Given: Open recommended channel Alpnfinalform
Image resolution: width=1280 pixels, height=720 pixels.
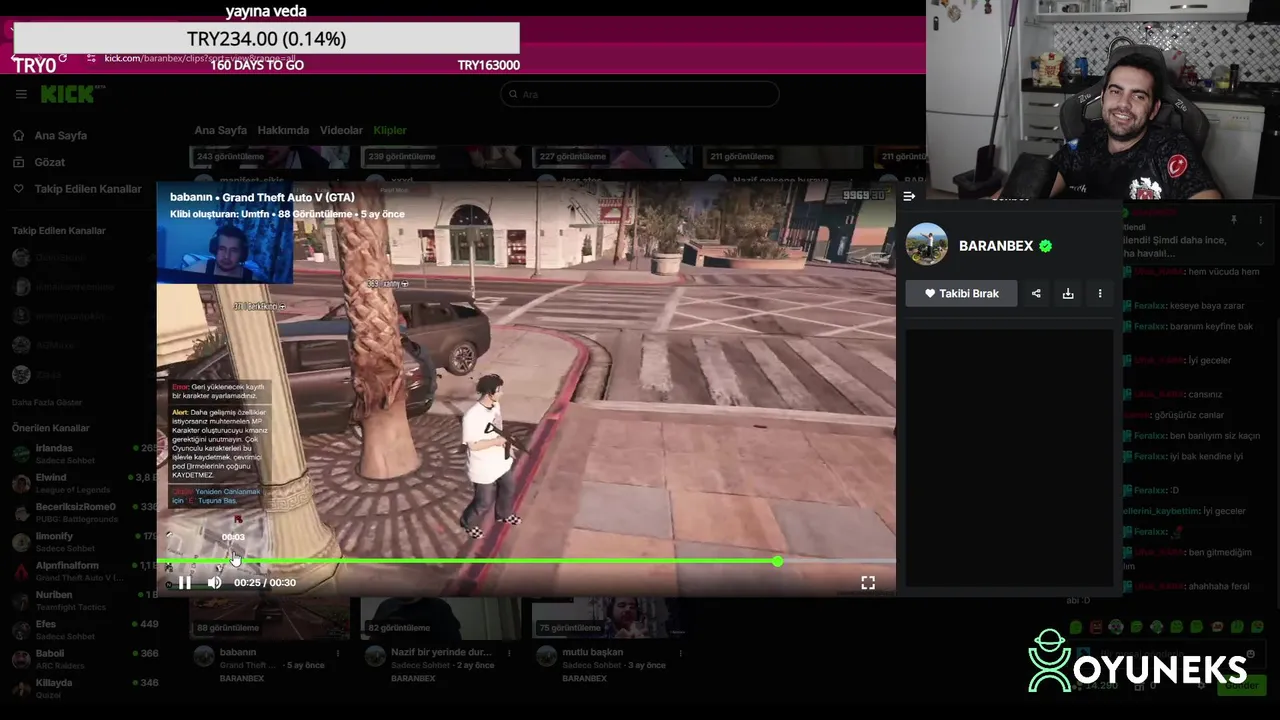Looking at the screenshot, I should point(82,571).
